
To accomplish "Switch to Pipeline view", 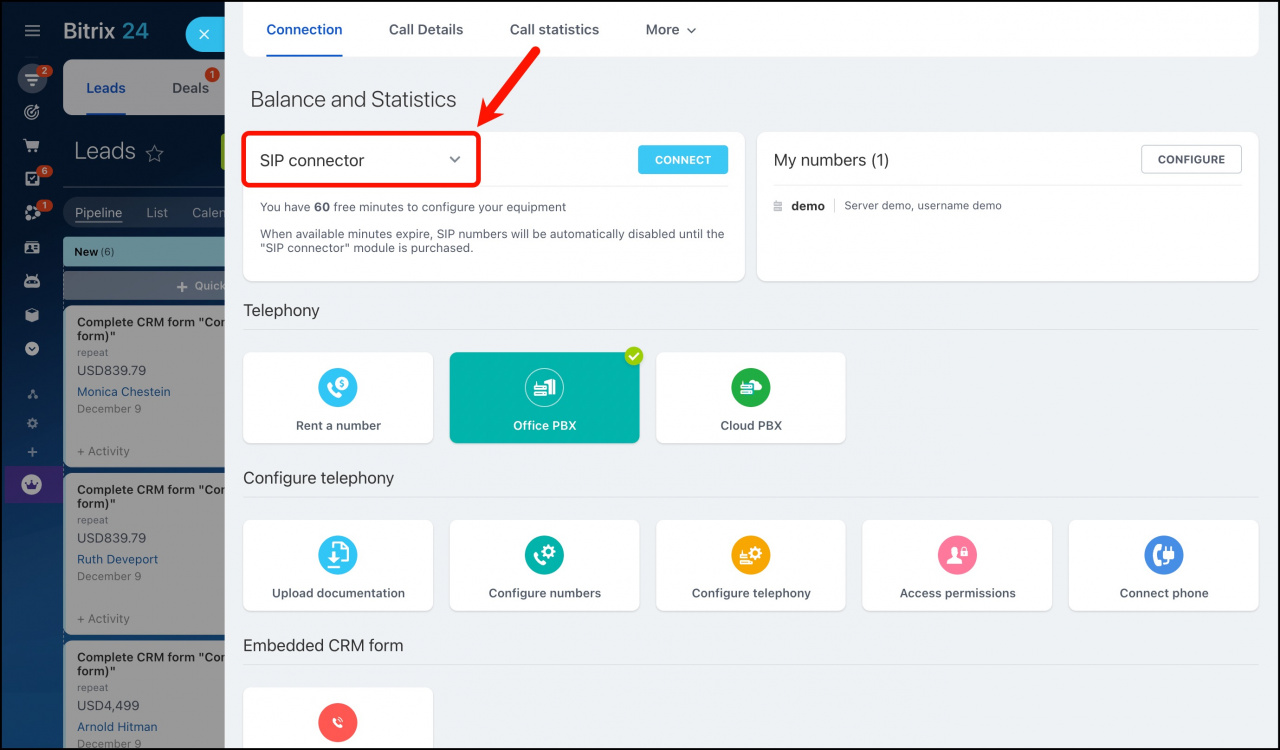I will coord(99,213).
